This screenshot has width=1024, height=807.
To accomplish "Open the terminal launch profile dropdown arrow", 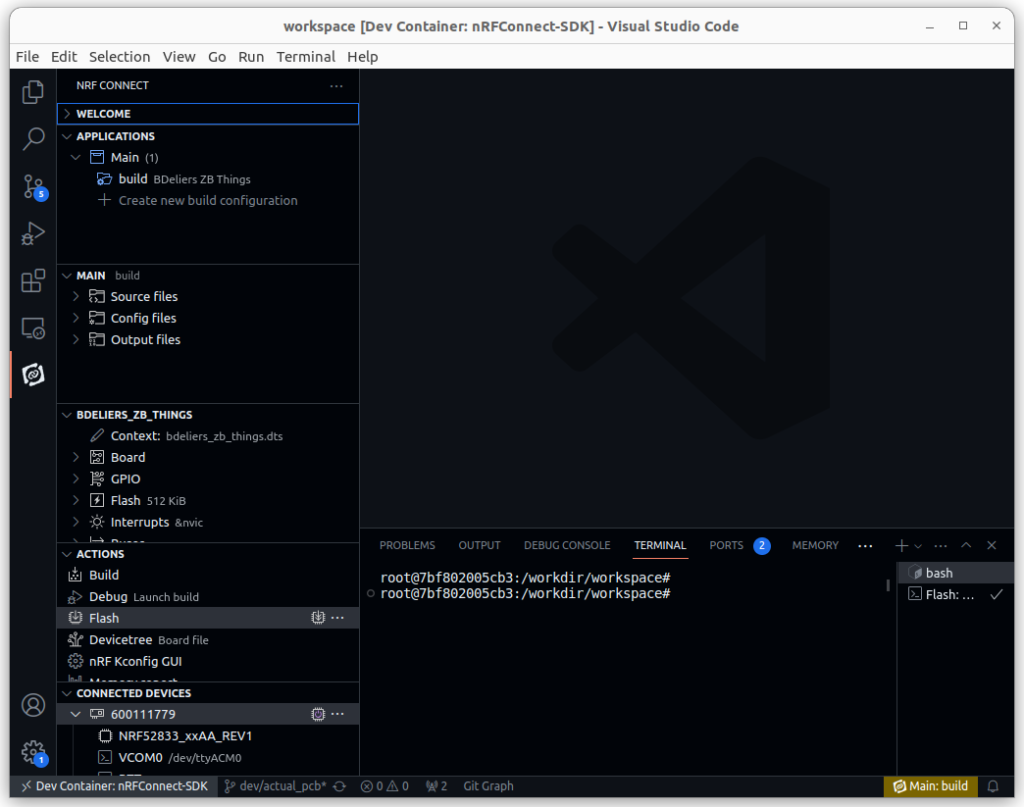I will pos(918,546).
